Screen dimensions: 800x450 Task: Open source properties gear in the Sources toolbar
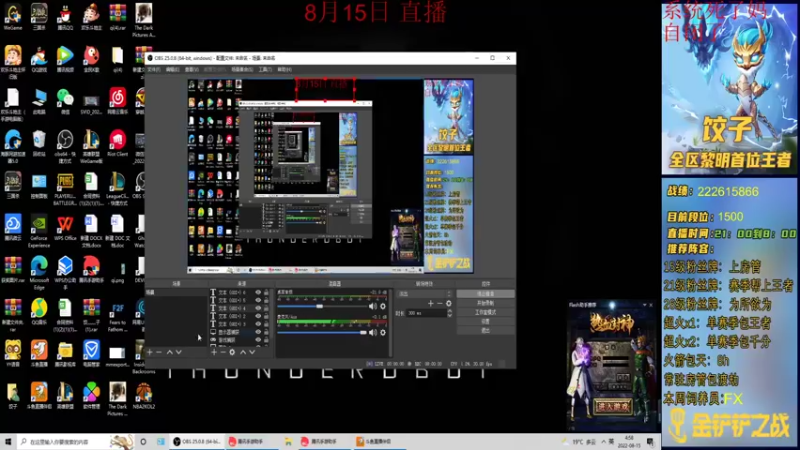[x=232, y=352]
